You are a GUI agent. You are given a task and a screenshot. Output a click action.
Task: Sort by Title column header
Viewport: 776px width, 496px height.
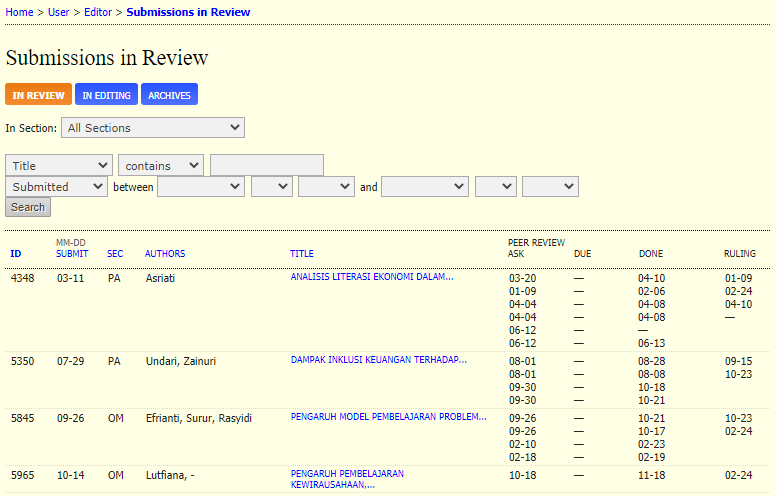(302, 254)
